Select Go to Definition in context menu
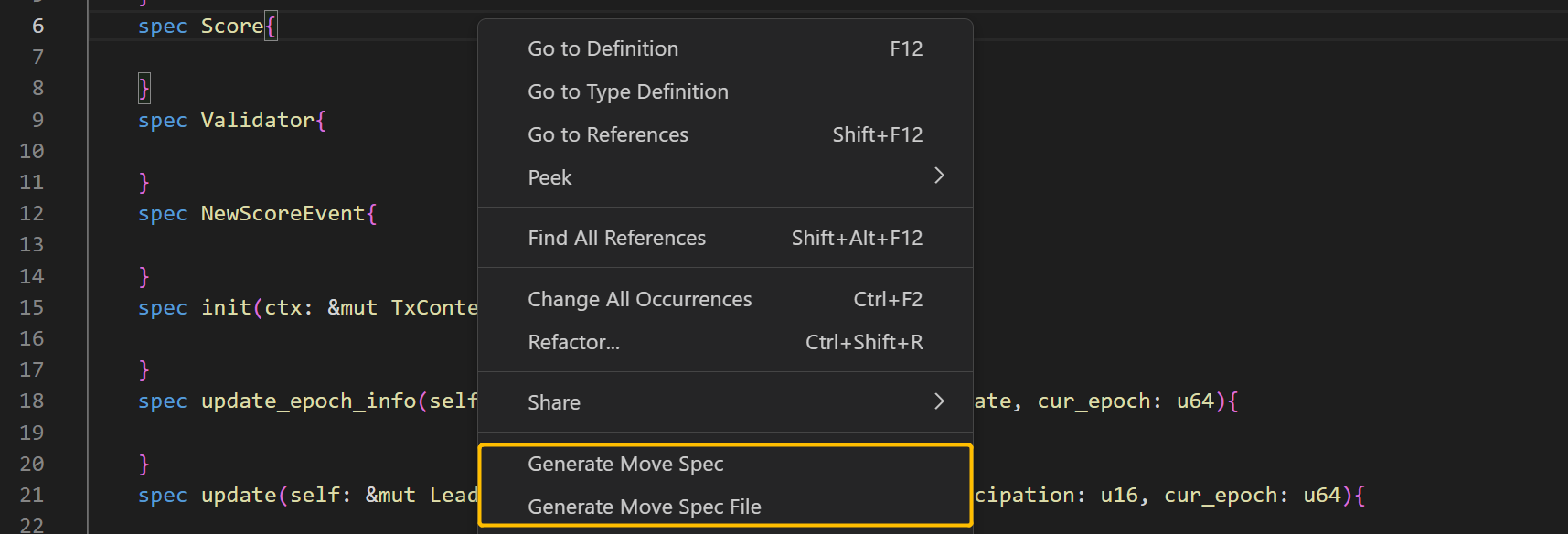This screenshot has width=1568, height=534. pos(603,48)
